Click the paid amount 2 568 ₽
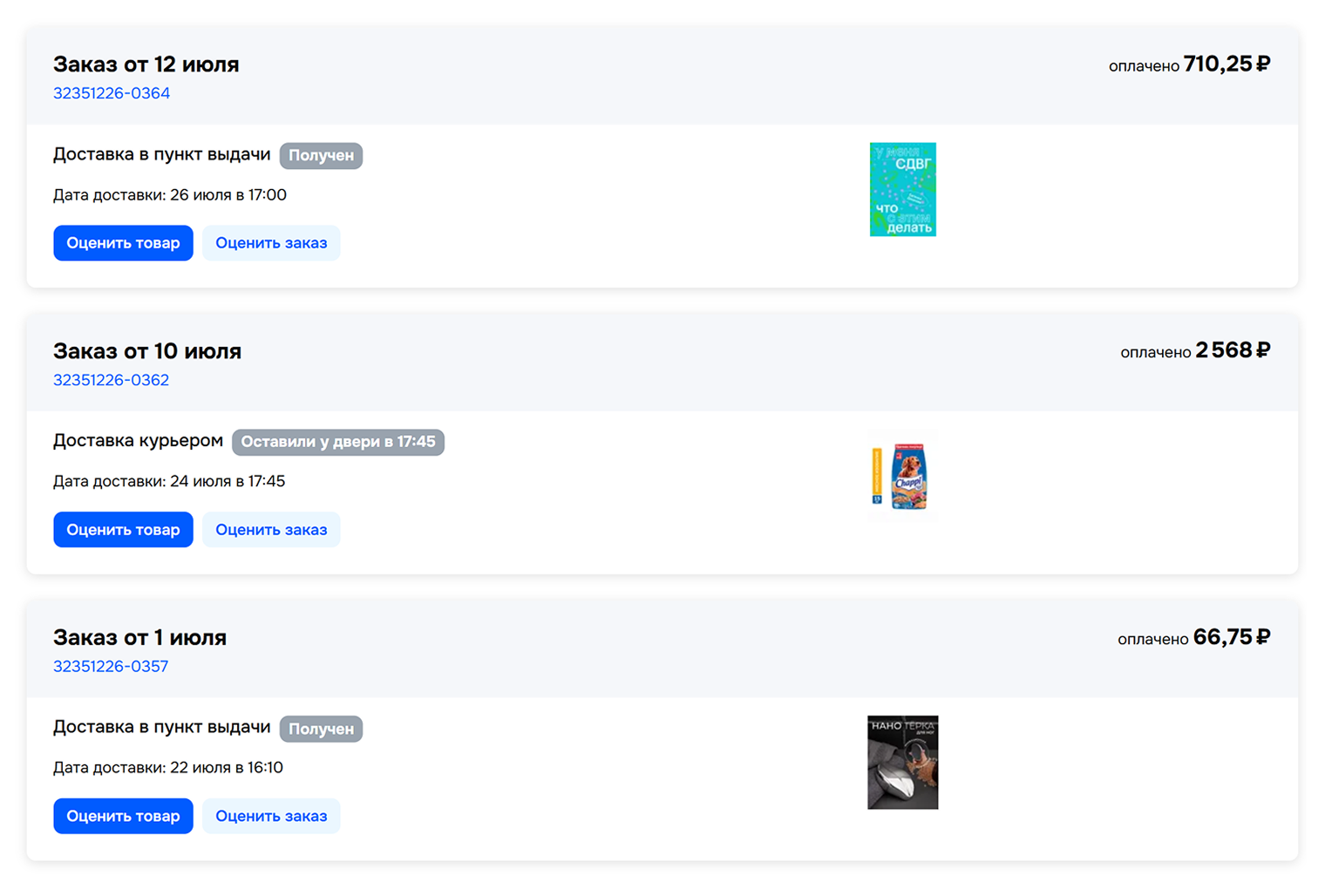 click(1233, 350)
